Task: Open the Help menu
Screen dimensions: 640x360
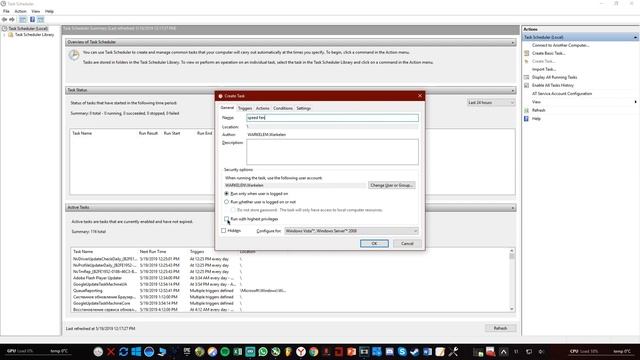Action: coord(49,11)
